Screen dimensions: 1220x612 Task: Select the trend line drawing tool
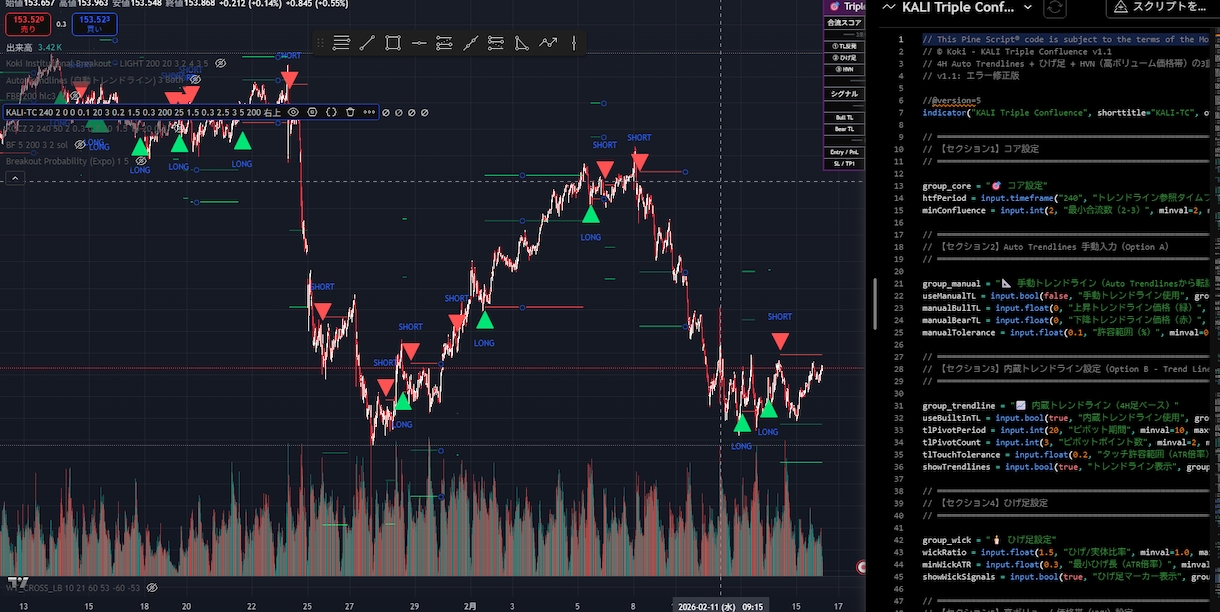367,43
